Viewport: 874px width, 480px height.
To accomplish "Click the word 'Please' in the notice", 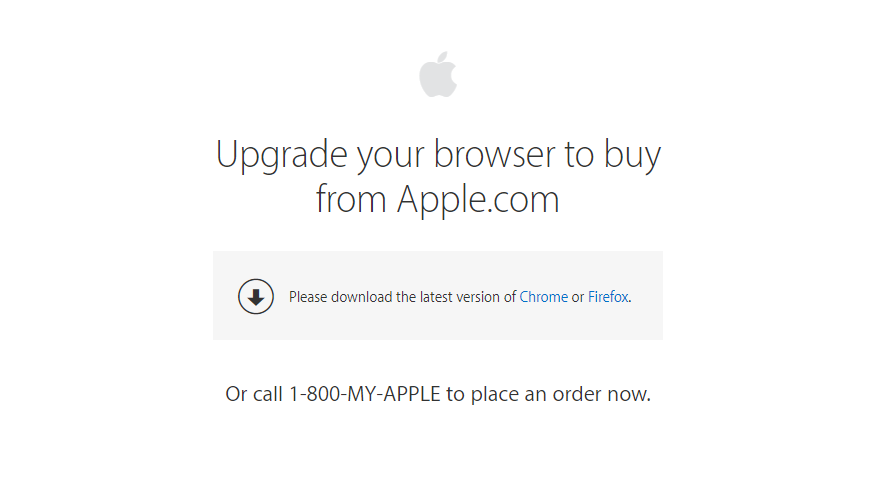I will pos(308,297).
